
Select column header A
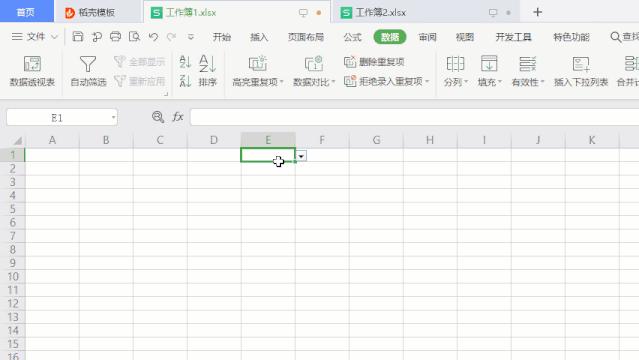[x=52, y=140]
